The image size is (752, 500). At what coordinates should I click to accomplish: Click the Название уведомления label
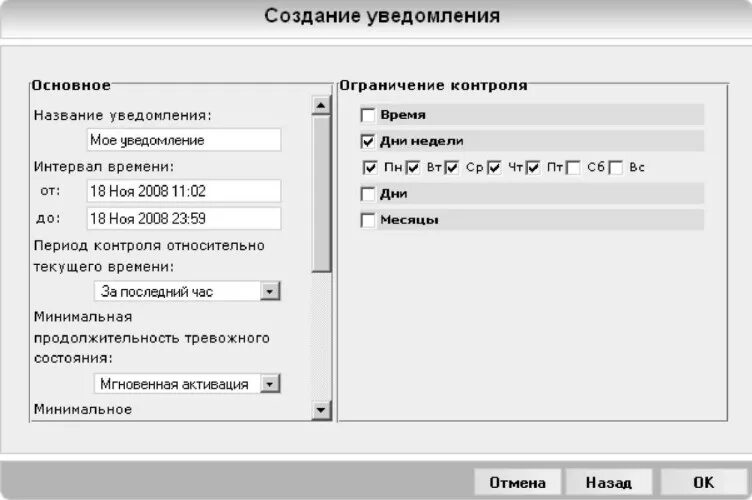coord(123,116)
